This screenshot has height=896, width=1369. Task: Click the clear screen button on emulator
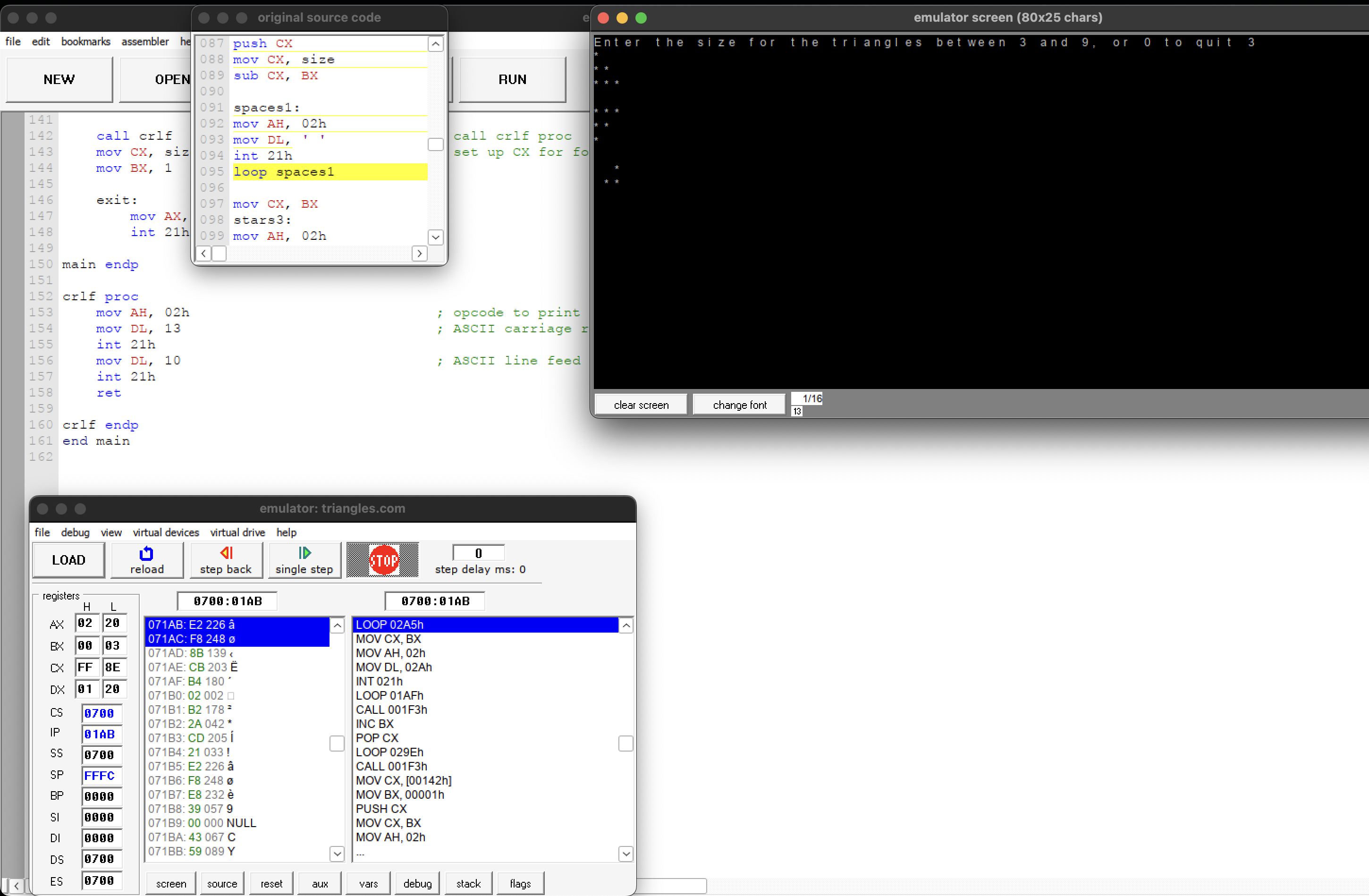640,404
